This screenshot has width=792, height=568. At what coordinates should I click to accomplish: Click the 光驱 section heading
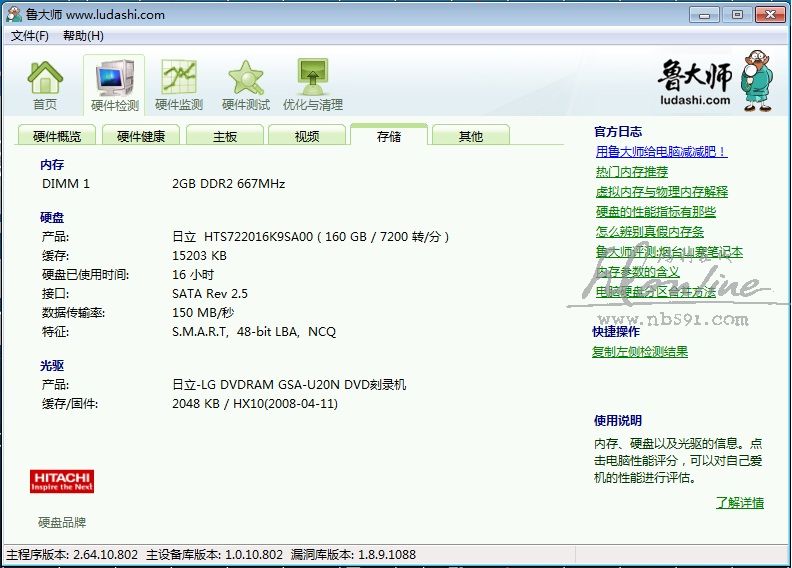pos(52,366)
